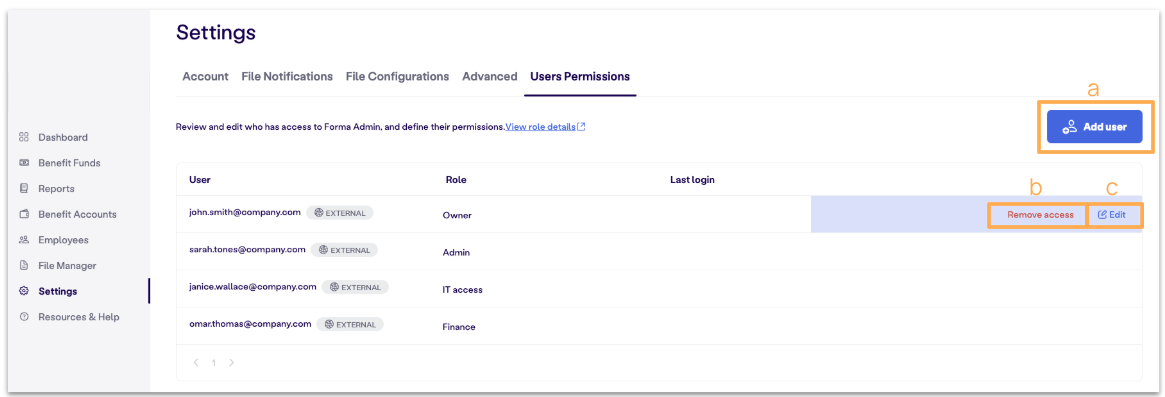Click the Last login column header
The image size is (1165, 397).
click(x=692, y=180)
